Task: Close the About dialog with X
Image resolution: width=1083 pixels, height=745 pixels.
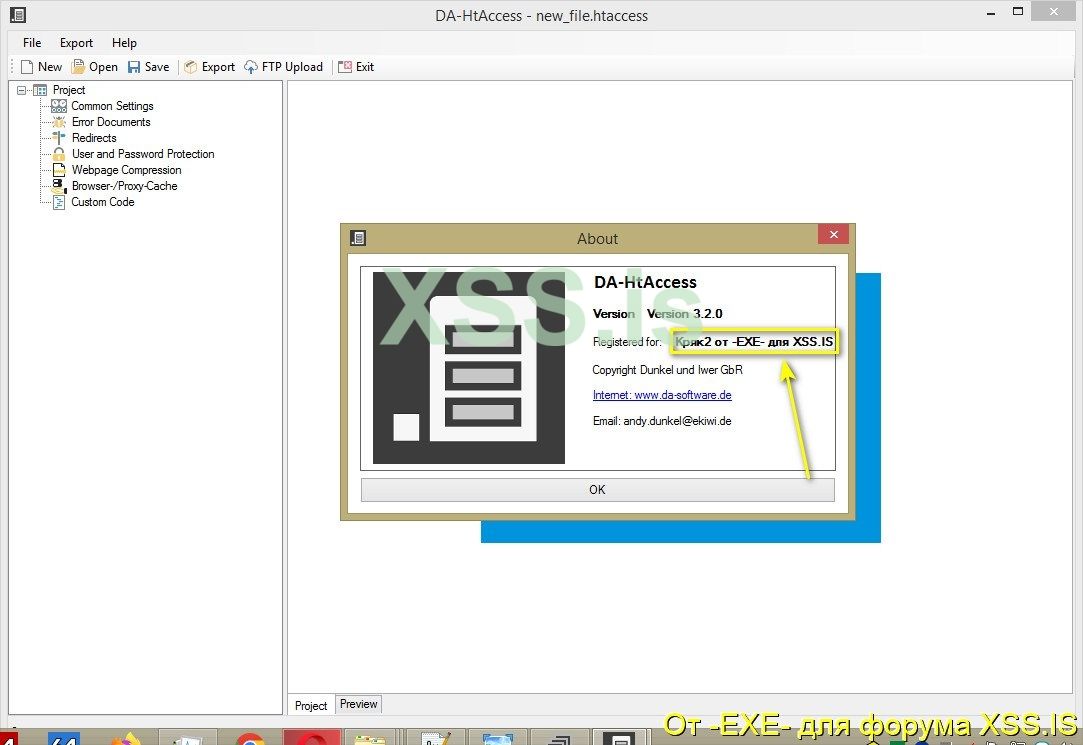Action: pyautogui.click(x=834, y=234)
